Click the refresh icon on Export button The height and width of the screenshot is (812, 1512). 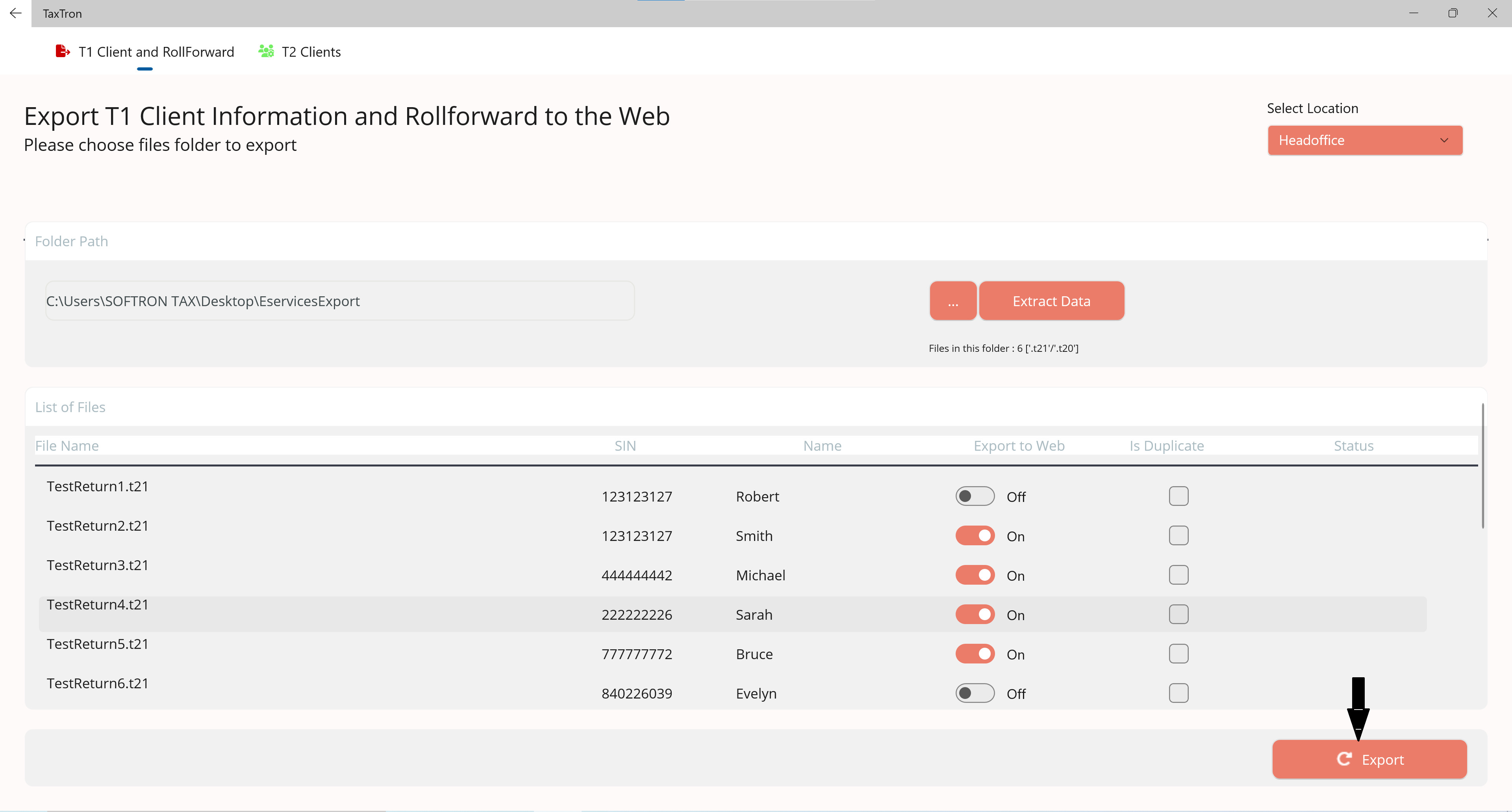pyautogui.click(x=1344, y=758)
